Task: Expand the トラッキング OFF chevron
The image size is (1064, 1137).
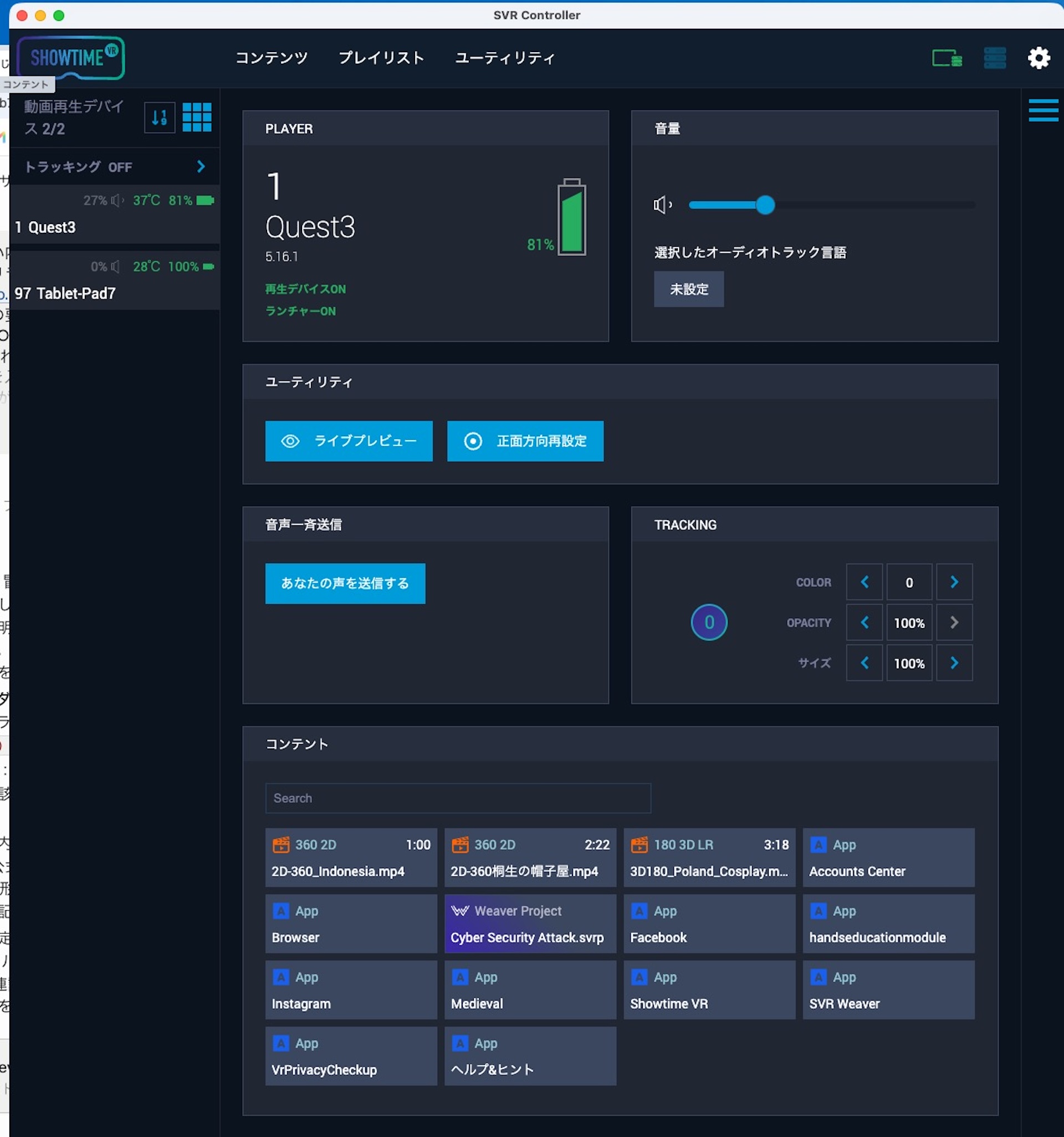Action: point(201,166)
